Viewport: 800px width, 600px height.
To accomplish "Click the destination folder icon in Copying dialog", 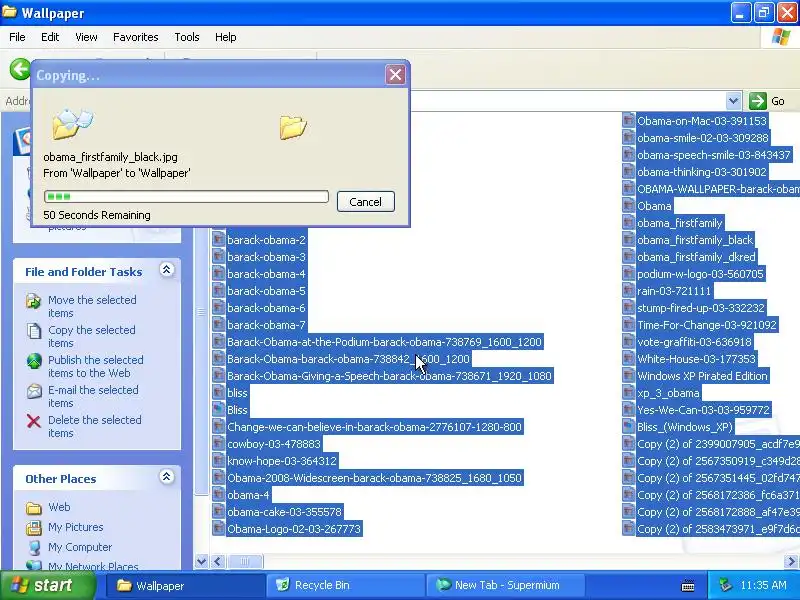I will point(293,128).
